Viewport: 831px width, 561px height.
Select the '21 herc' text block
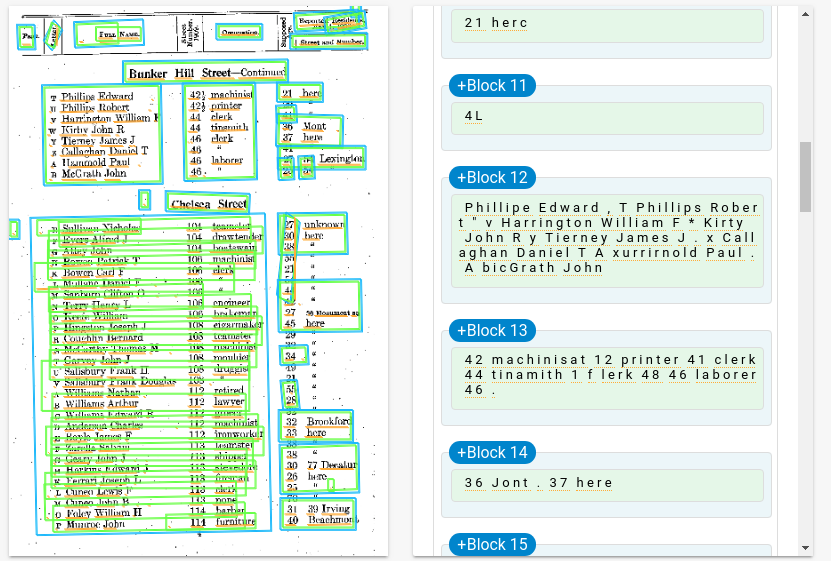pos(607,24)
